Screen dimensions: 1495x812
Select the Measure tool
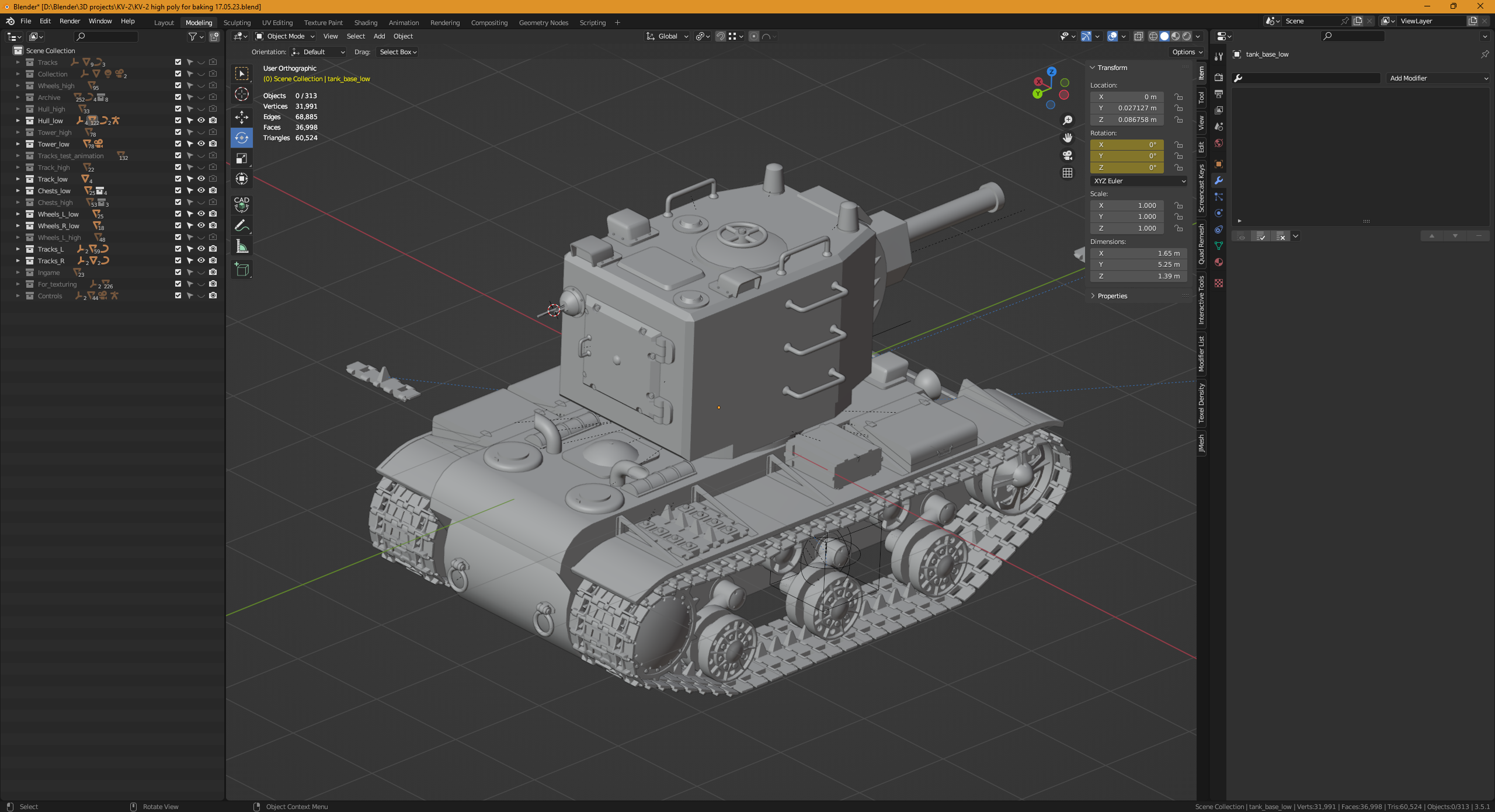tap(242, 246)
